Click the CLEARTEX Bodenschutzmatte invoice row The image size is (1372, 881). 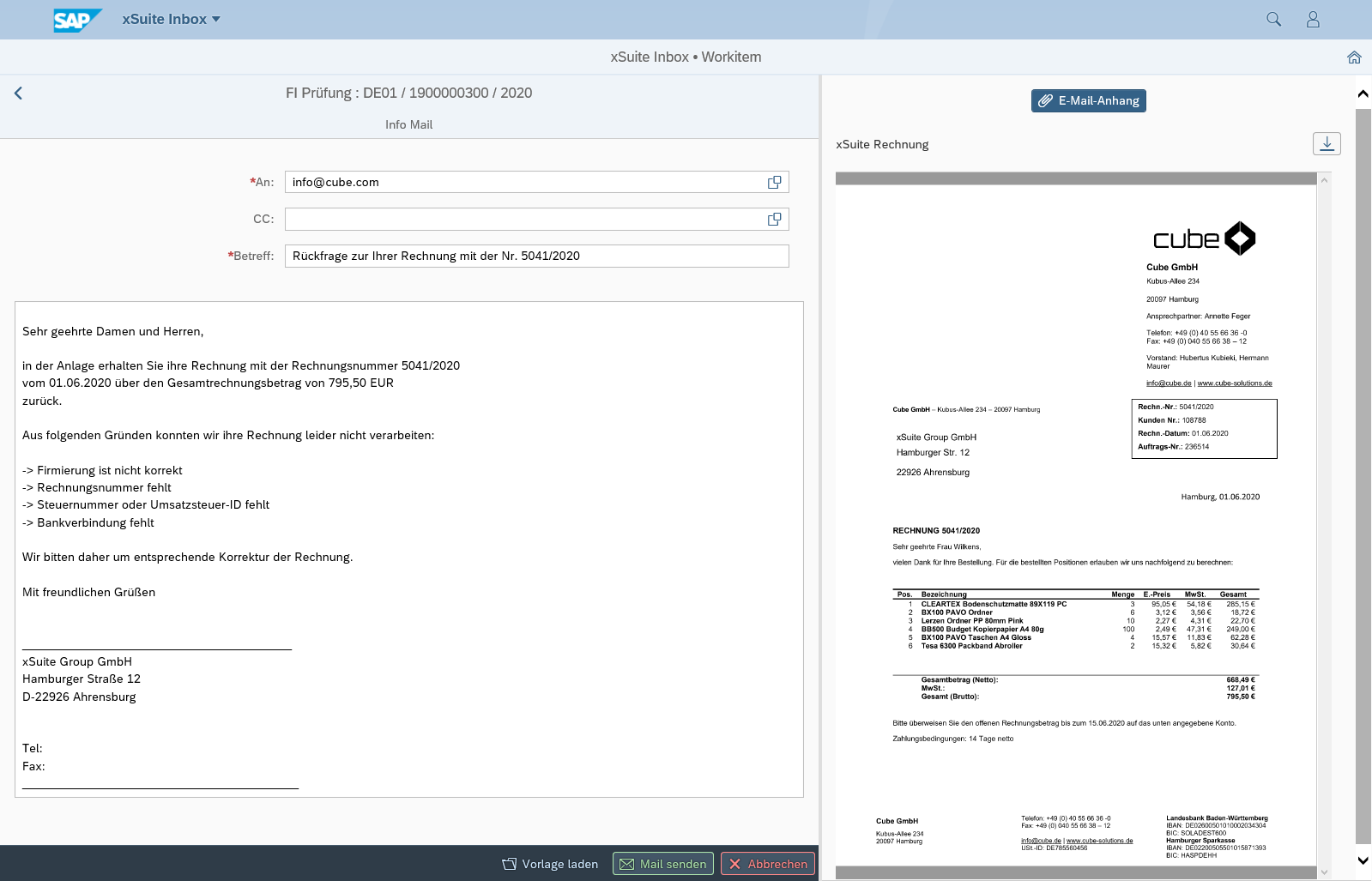(1076, 604)
